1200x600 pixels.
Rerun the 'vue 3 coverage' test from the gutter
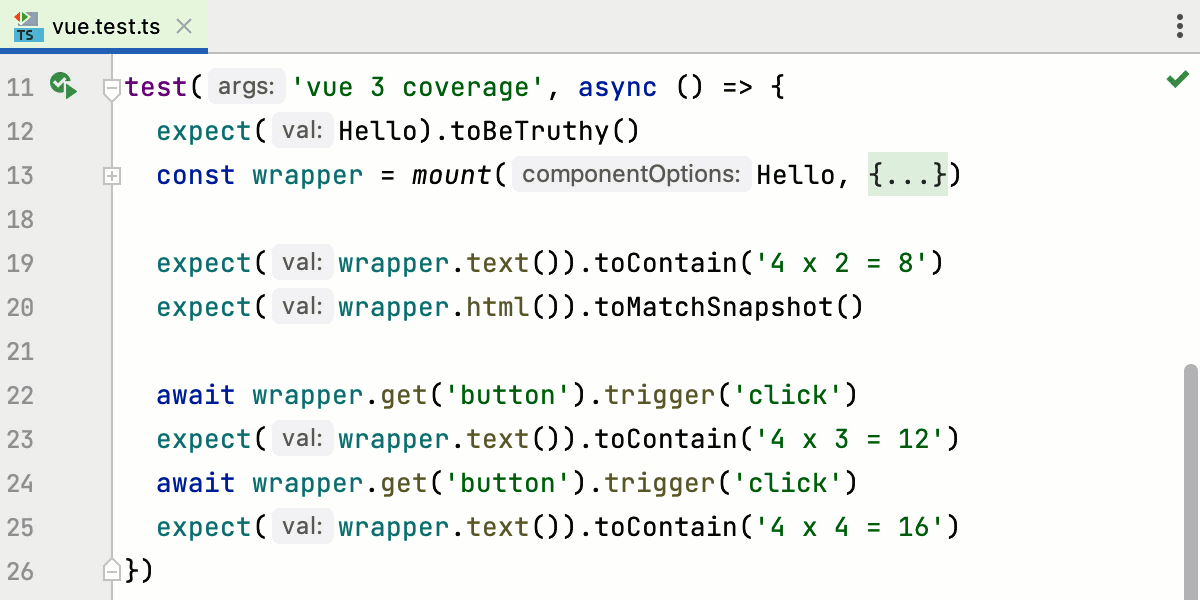[64, 87]
